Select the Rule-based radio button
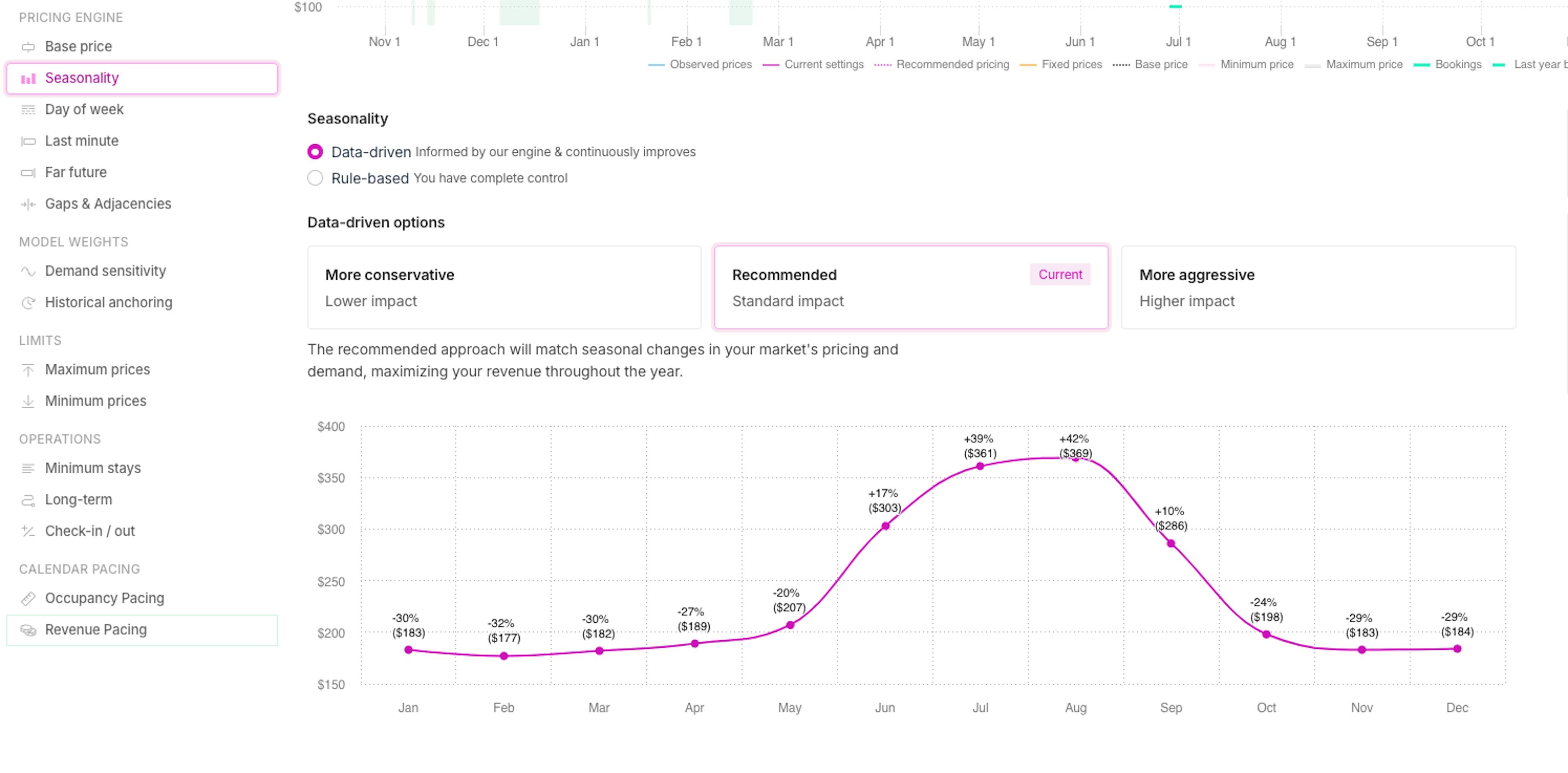Image resolution: width=1568 pixels, height=773 pixels. (x=315, y=178)
